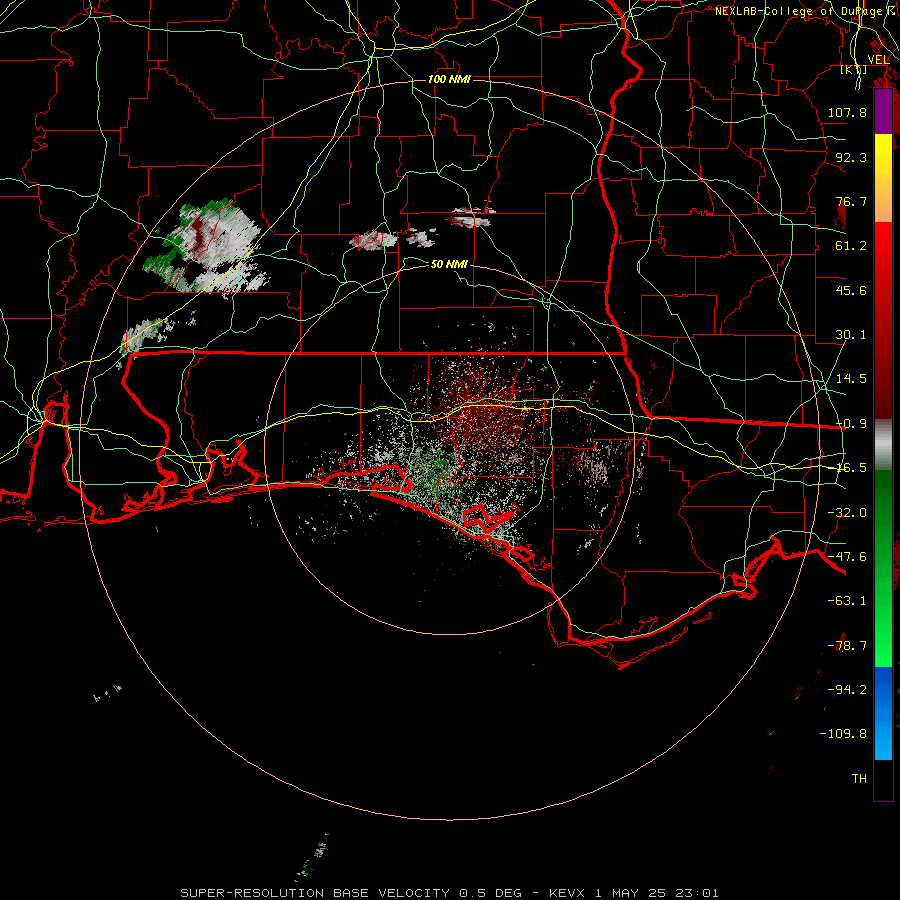Click the -32.0 velocity legend value
Screen dimensions: 900x900
tap(847, 513)
